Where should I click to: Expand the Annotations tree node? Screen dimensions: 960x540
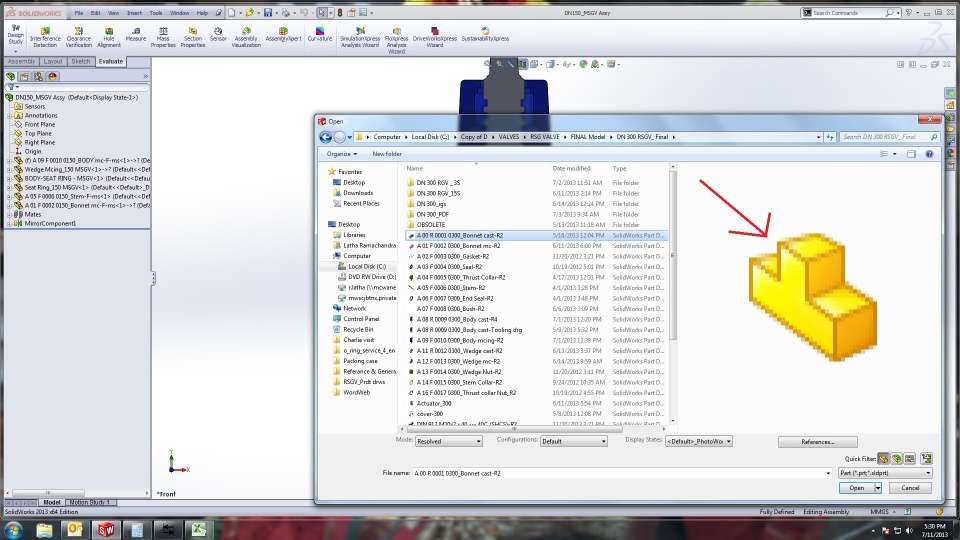(x=9, y=116)
